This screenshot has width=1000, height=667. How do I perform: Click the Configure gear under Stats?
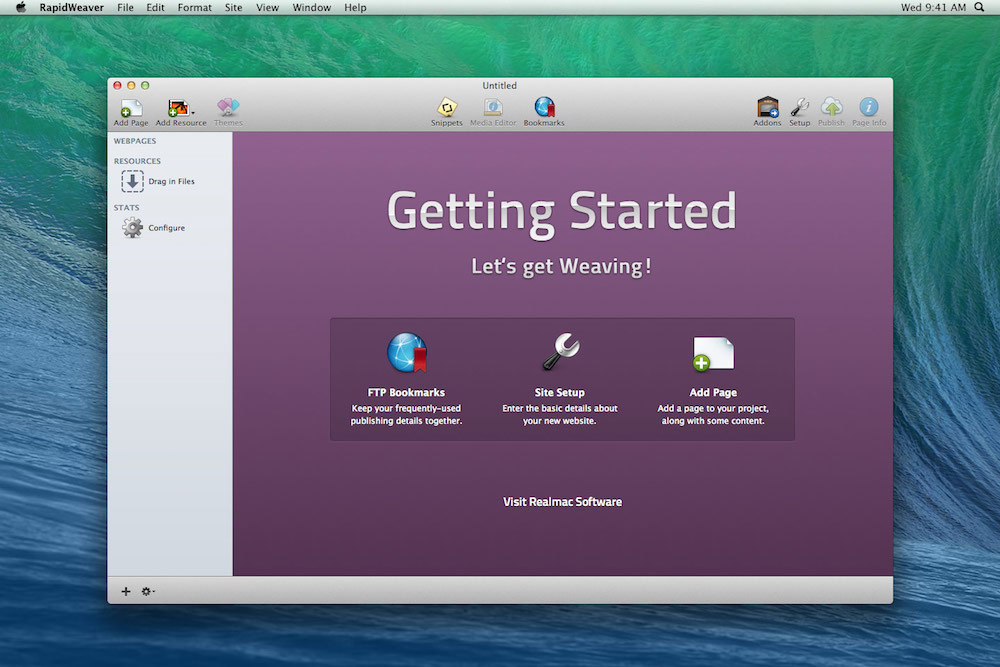[x=132, y=228]
